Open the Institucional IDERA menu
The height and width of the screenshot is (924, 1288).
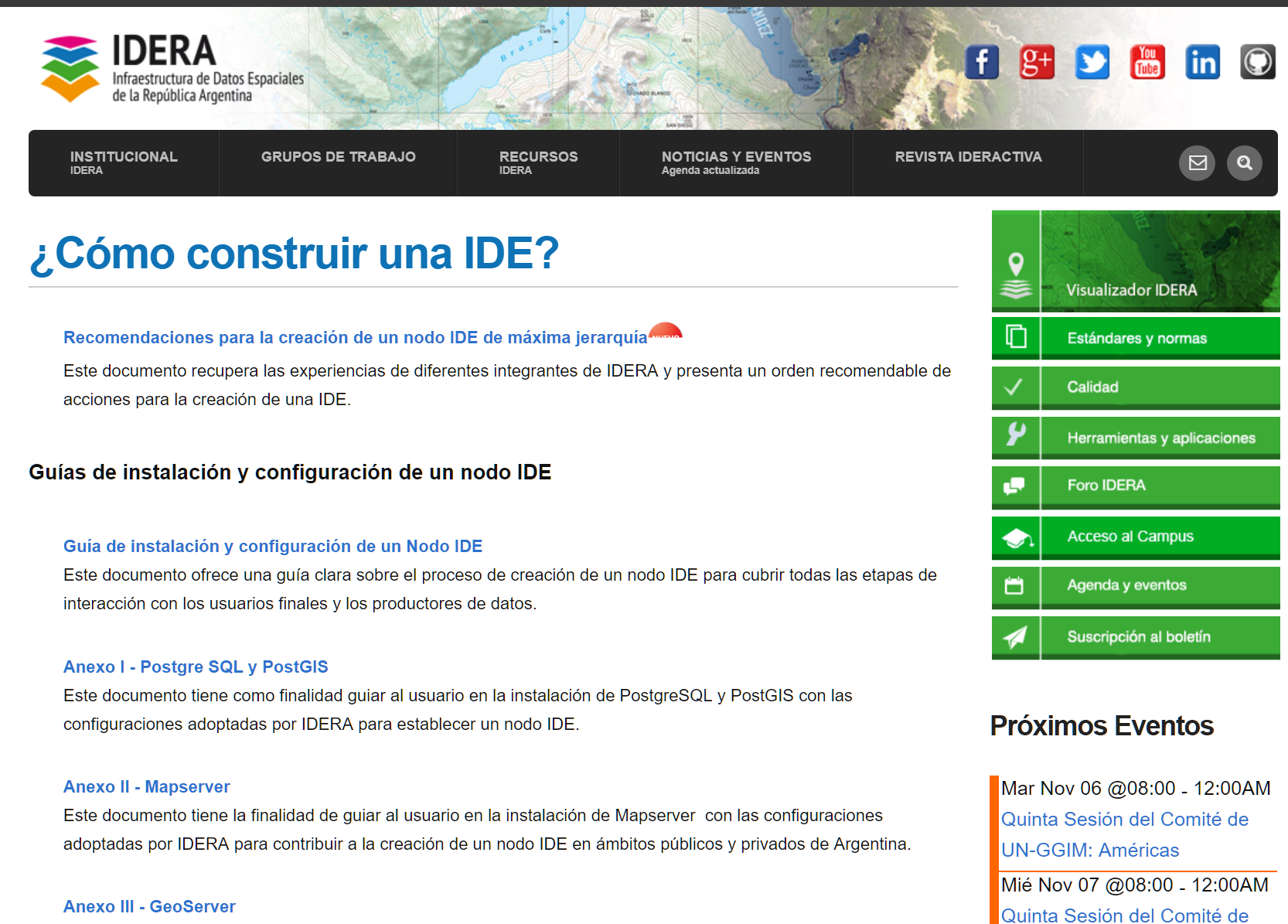[x=124, y=162]
